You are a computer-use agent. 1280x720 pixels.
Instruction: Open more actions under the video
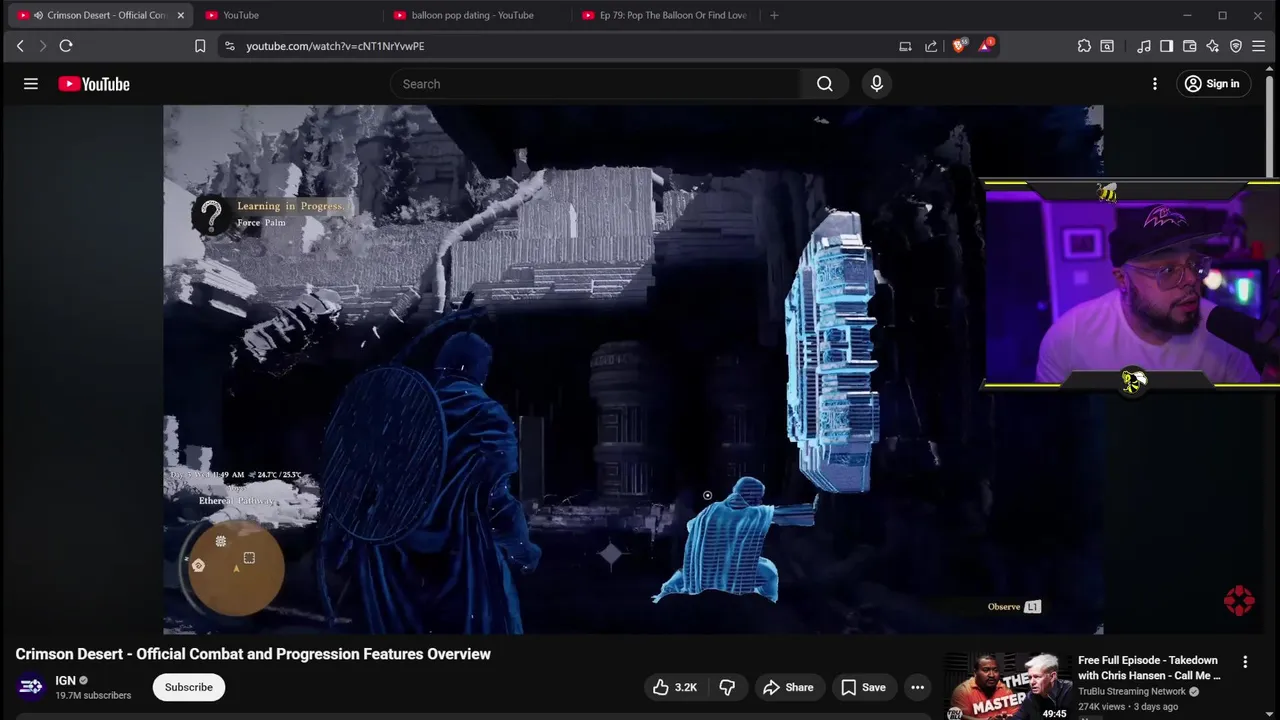pyautogui.click(x=917, y=687)
